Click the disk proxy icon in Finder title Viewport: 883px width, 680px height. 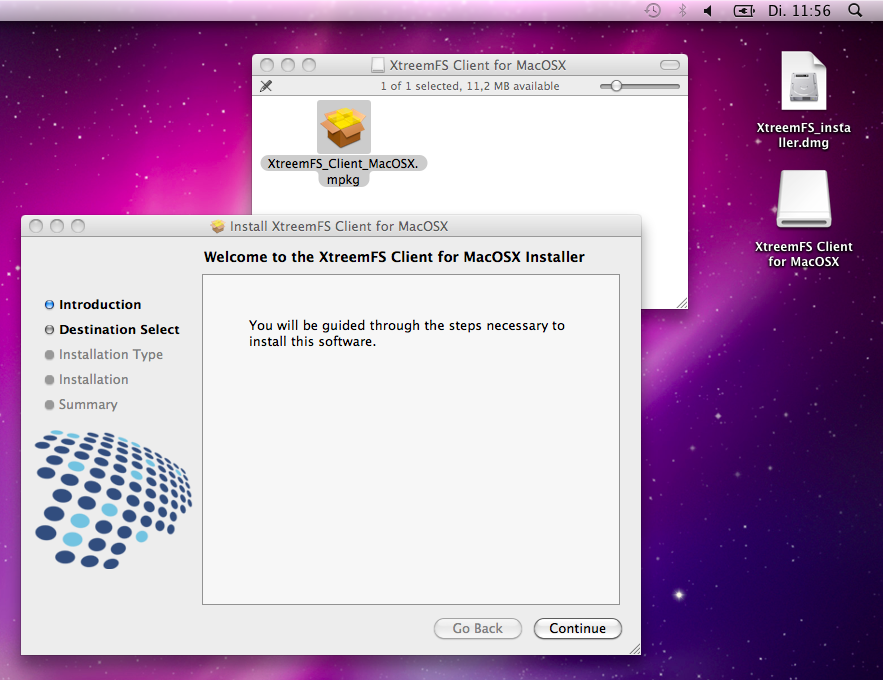pyautogui.click(x=378, y=65)
